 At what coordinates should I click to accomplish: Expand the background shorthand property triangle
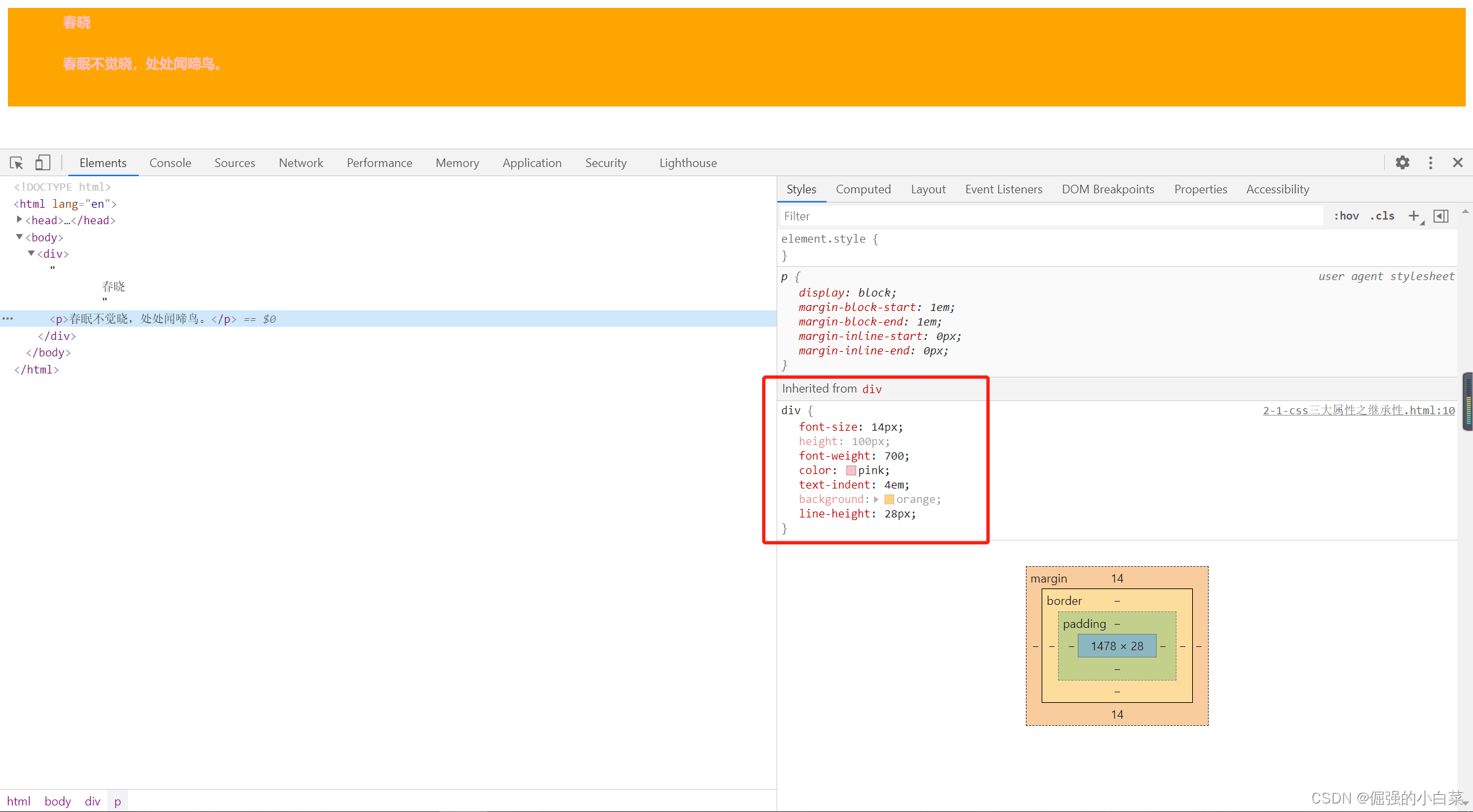[876, 500]
